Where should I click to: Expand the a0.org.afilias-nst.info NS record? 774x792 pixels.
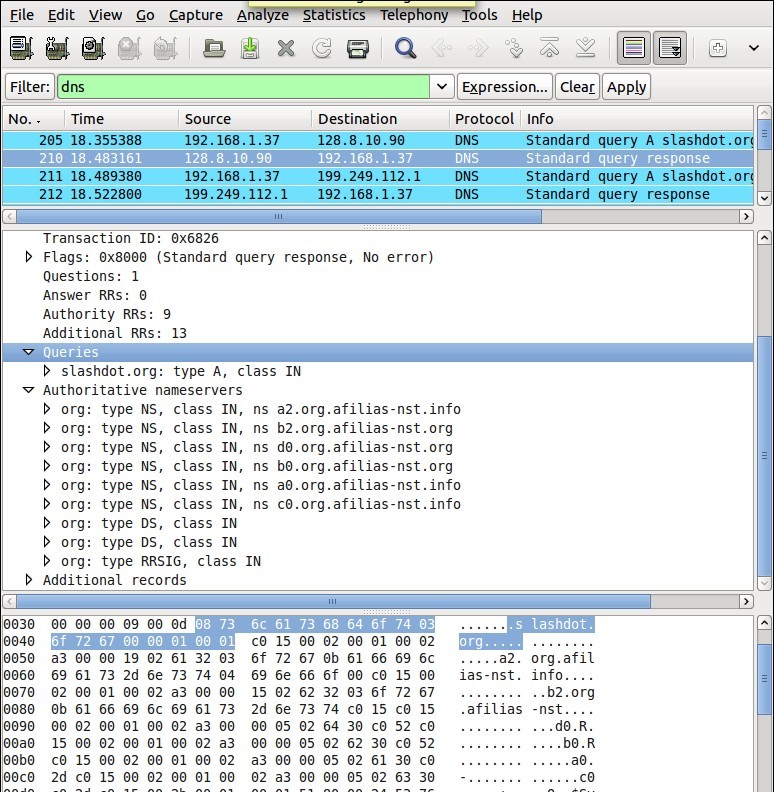47,485
